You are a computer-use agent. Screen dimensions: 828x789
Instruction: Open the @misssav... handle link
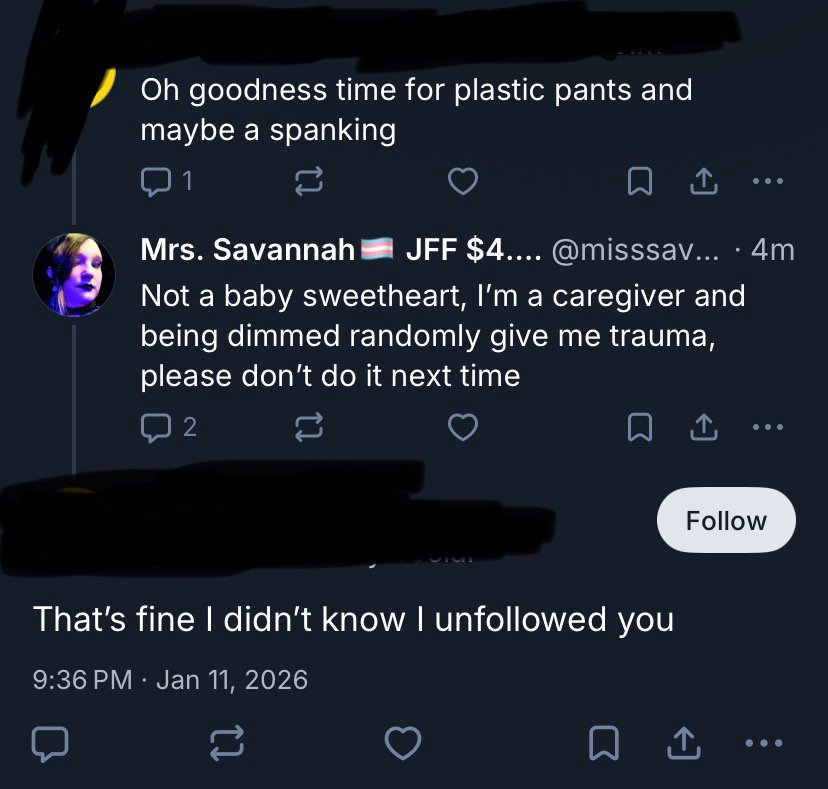(638, 250)
